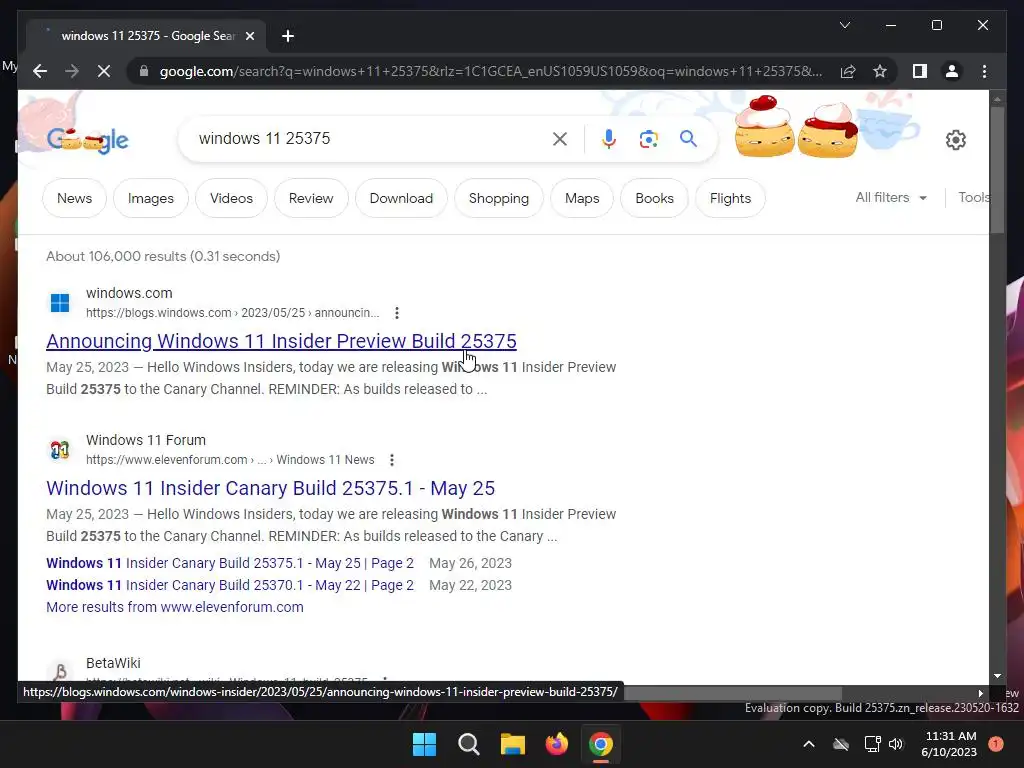The width and height of the screenshot is (1024, 768).
Task: Show hidden system tray icons
Action: point(808,744)
